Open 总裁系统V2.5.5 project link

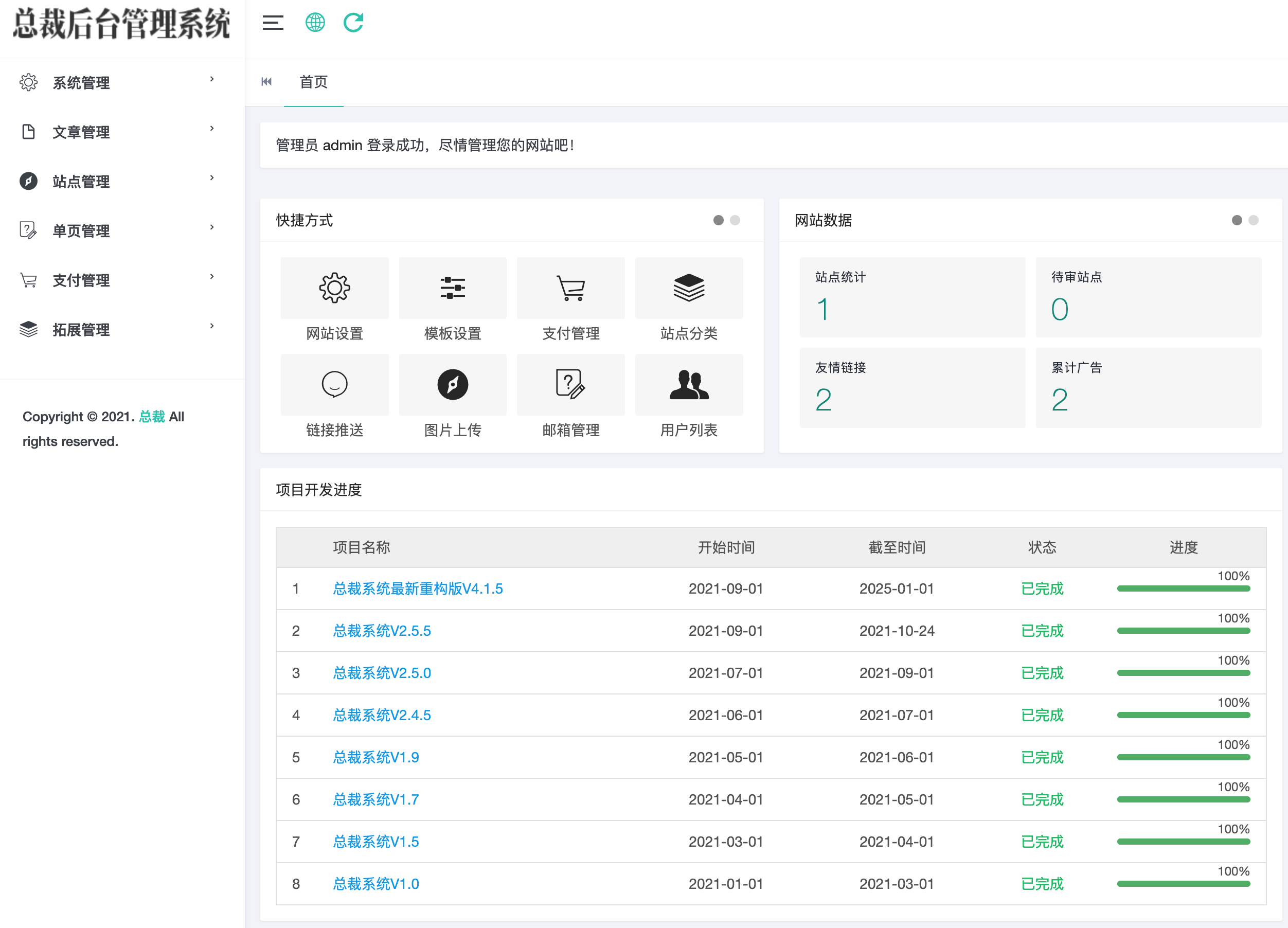[382, 631]
